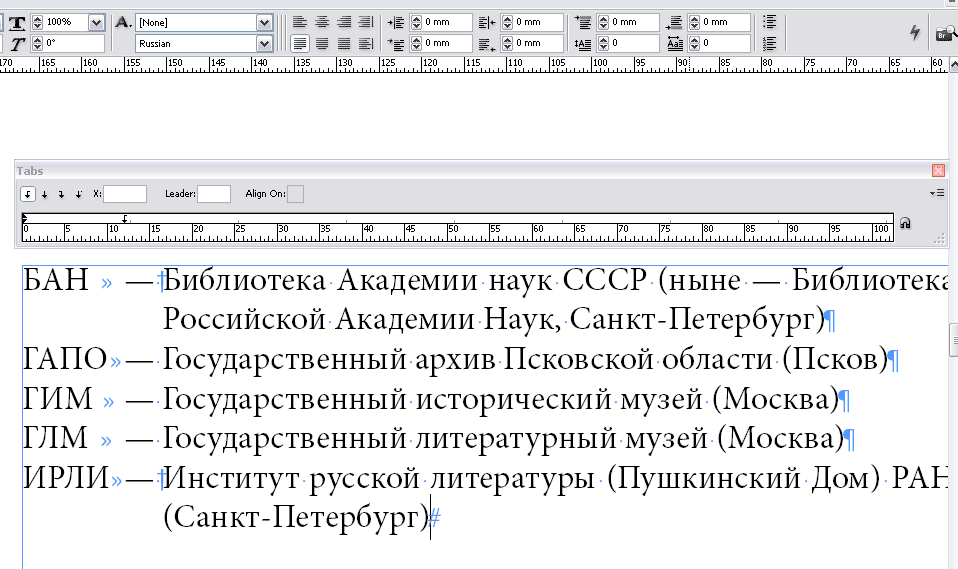
Task: Align paragraph text left
Action: pyautogui.click(x=299, y=23)
